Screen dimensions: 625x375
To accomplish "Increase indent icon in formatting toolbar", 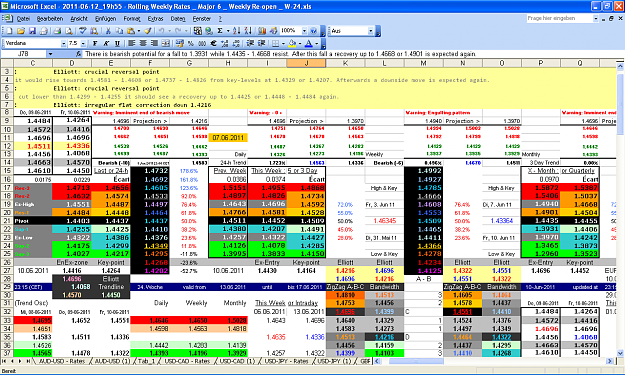I will point(261,43).
